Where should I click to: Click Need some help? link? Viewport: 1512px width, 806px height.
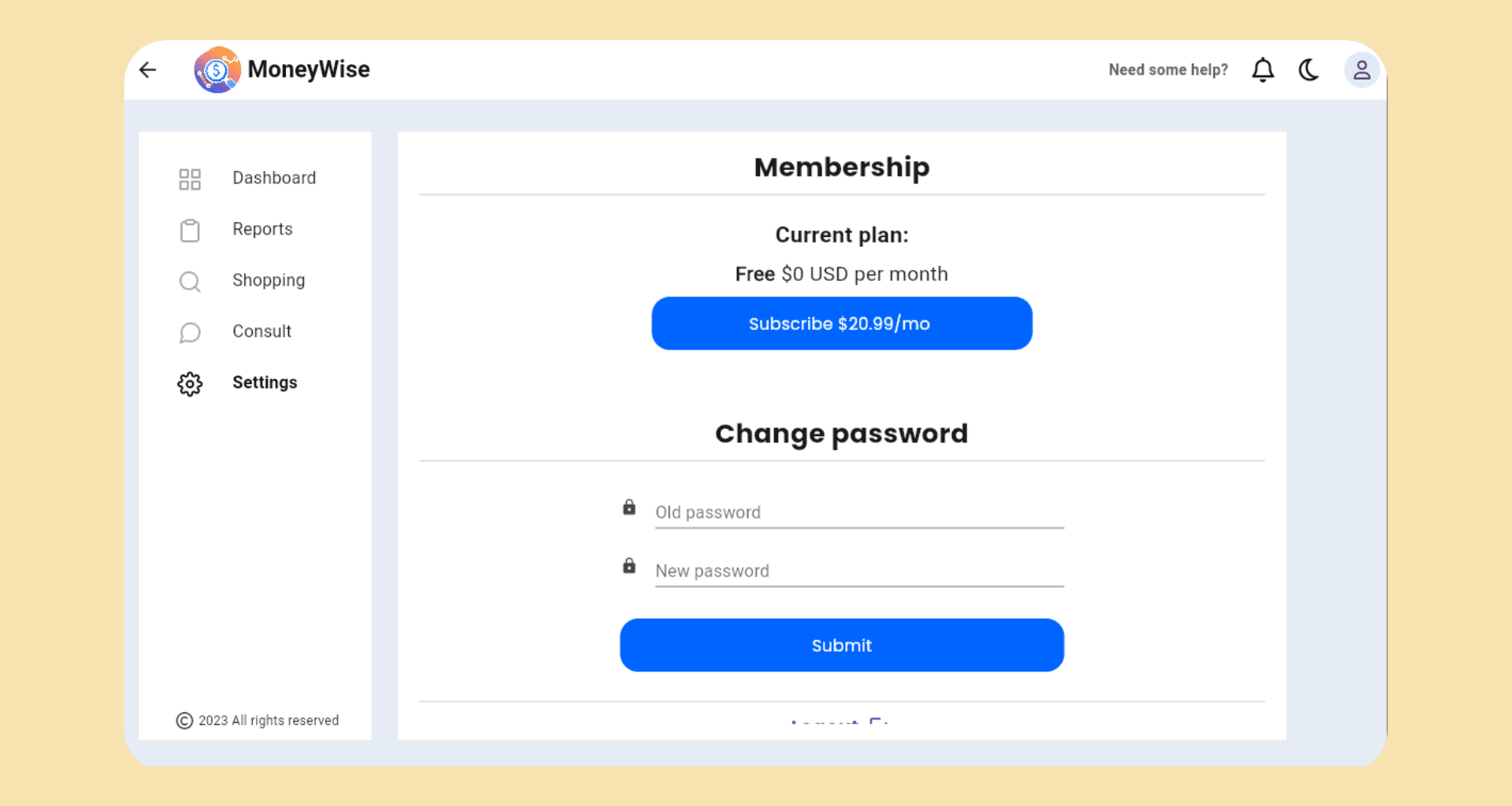pyautogui.click(x=1168, y=70)
